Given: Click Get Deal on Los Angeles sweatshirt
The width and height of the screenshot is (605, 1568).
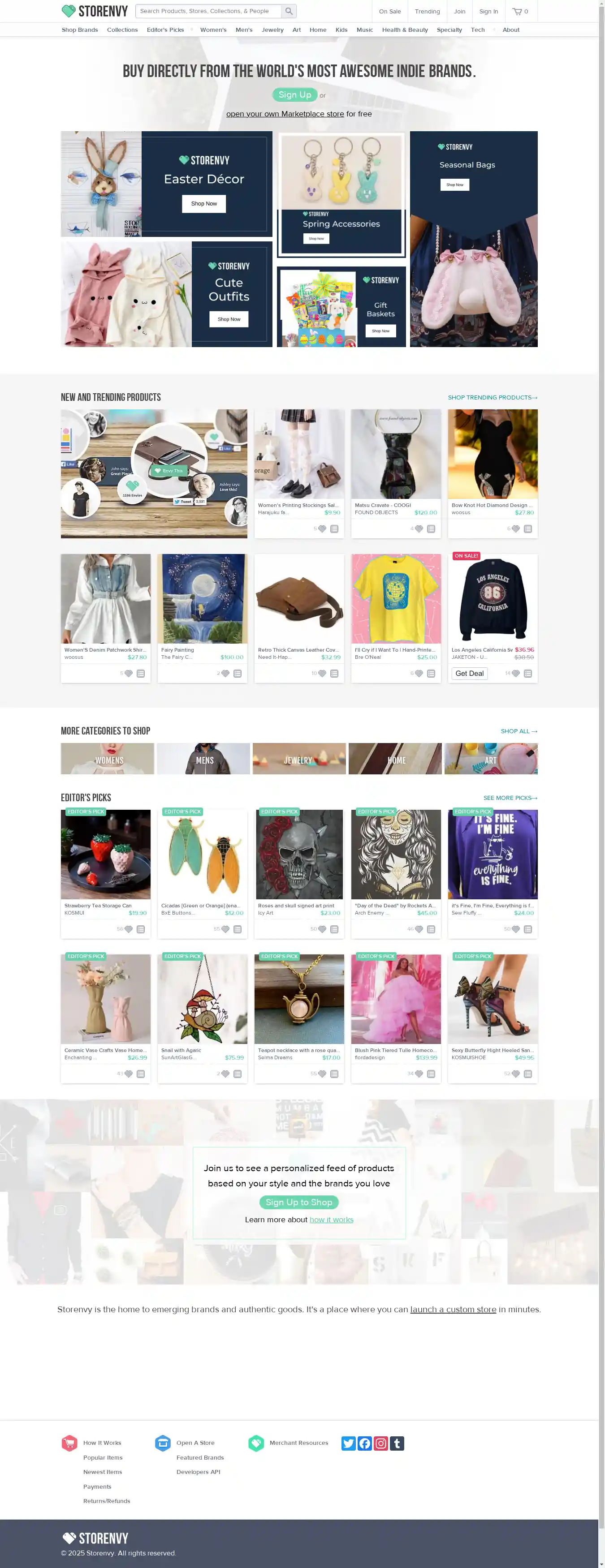Looking at the screenshot, I should 469,673.
